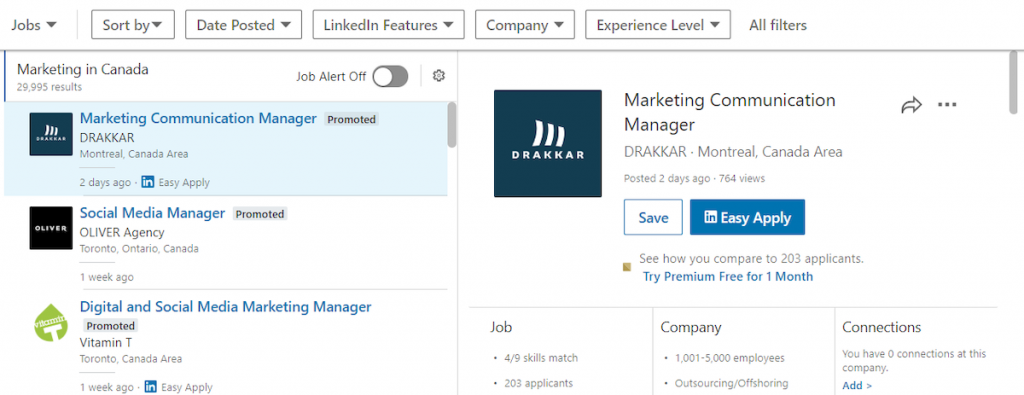Click the job details scrollbar
1024x395 pixels.
point(1013,82)
